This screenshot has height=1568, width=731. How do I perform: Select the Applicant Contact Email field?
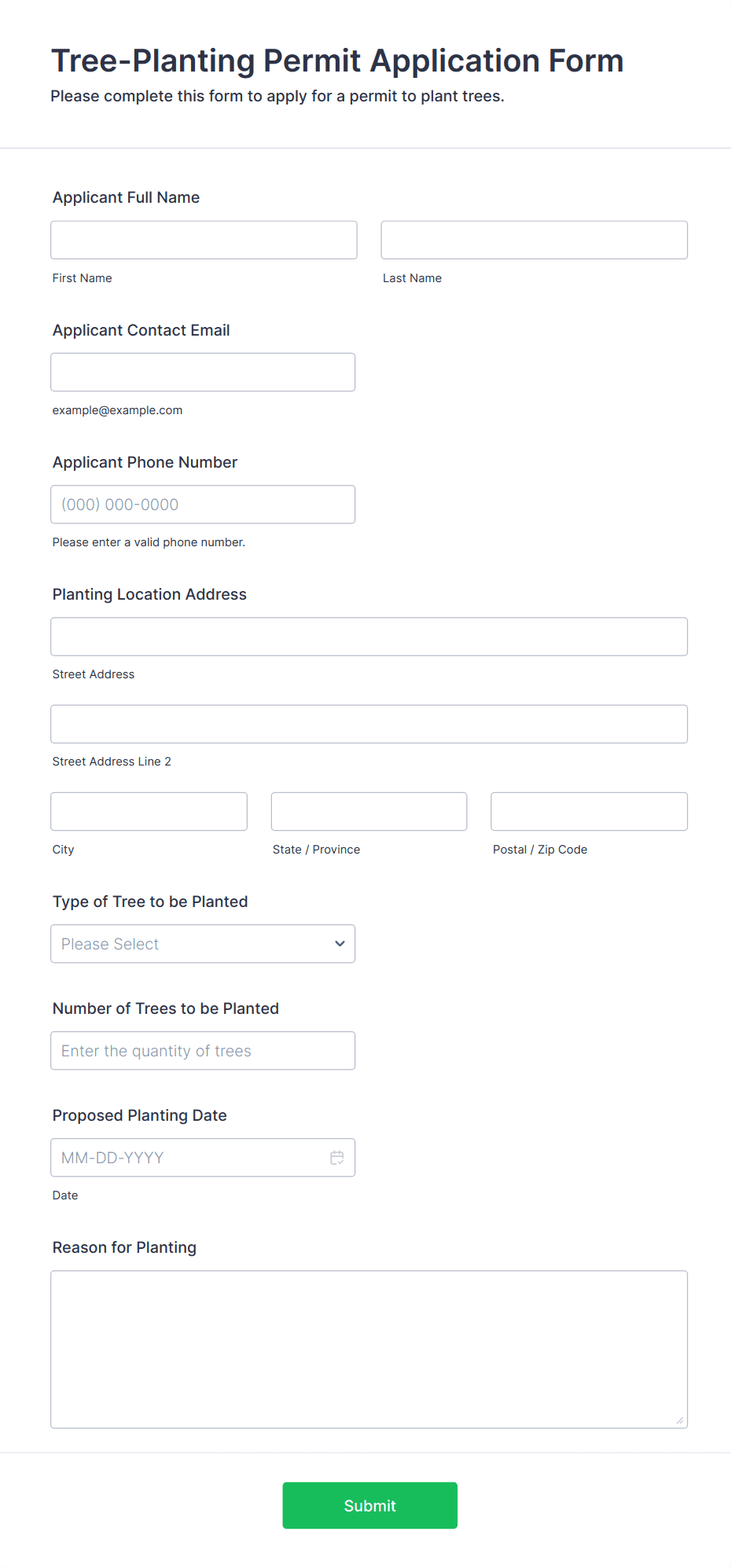pyautogui.click(x=203, y=372)
